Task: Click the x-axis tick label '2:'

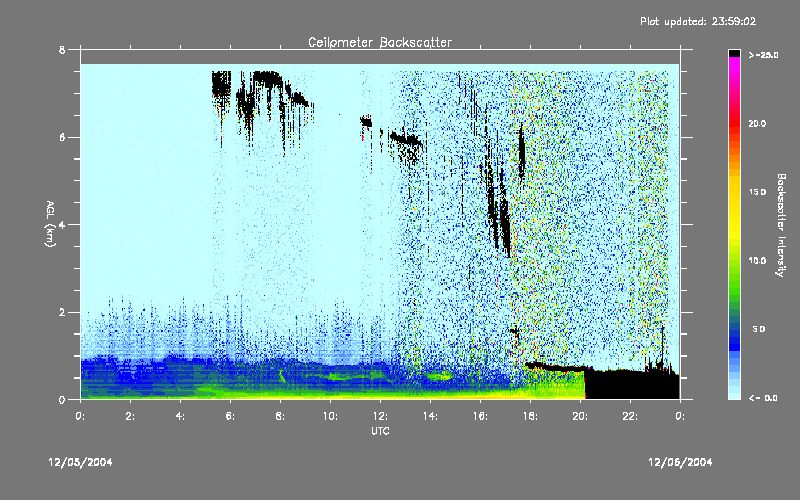Action: click(130, 416)
